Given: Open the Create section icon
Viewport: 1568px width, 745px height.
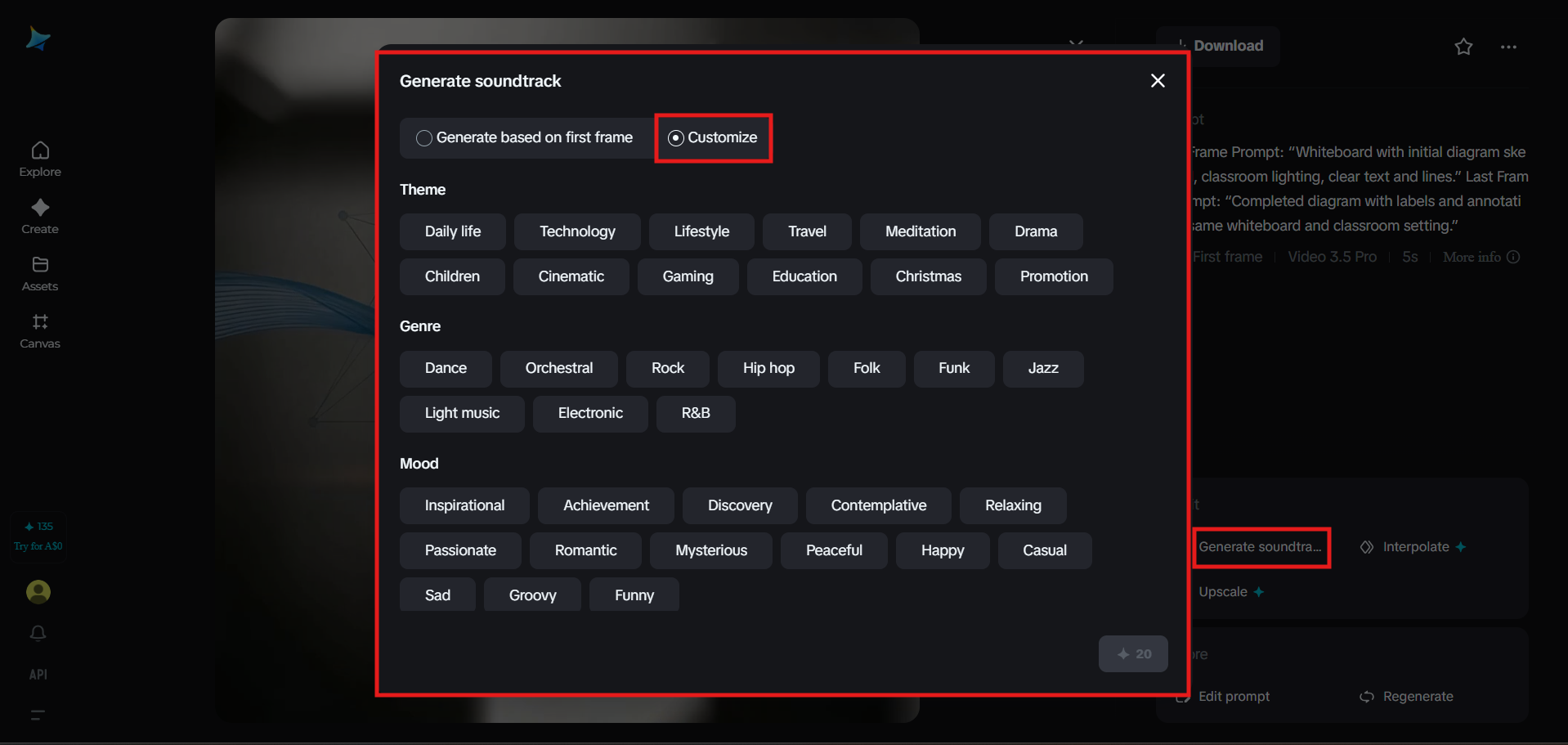Looking at the screenshot, I should click(x=40, y=208).
